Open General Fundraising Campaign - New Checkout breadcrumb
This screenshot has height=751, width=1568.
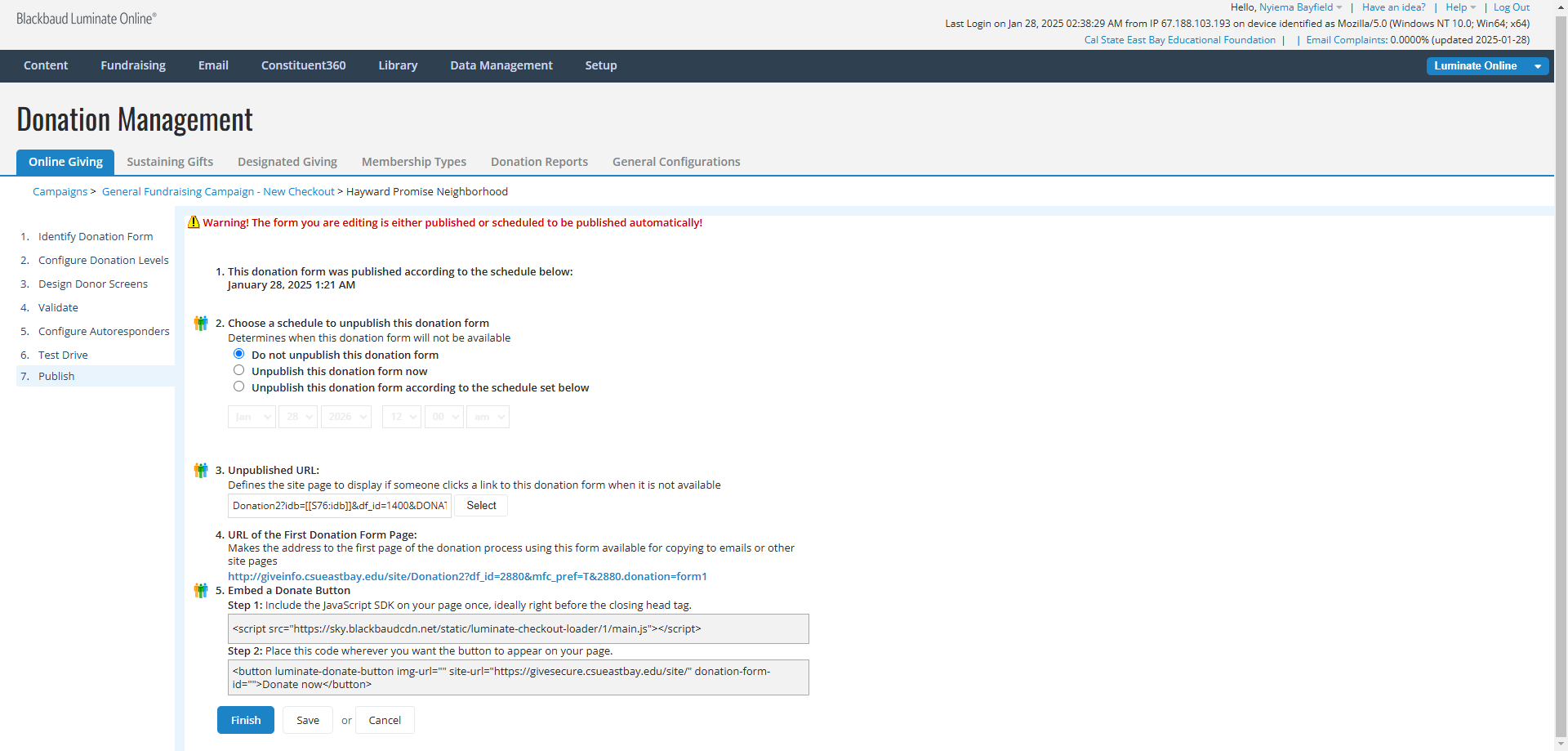point(218,191)
